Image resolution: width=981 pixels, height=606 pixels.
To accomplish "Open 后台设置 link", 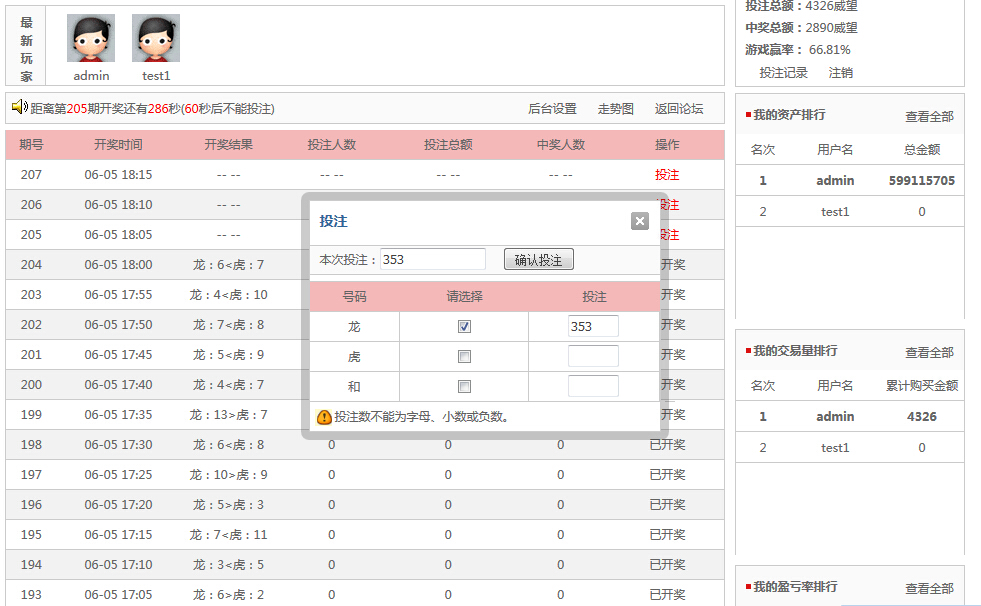I will click(552, 109).
